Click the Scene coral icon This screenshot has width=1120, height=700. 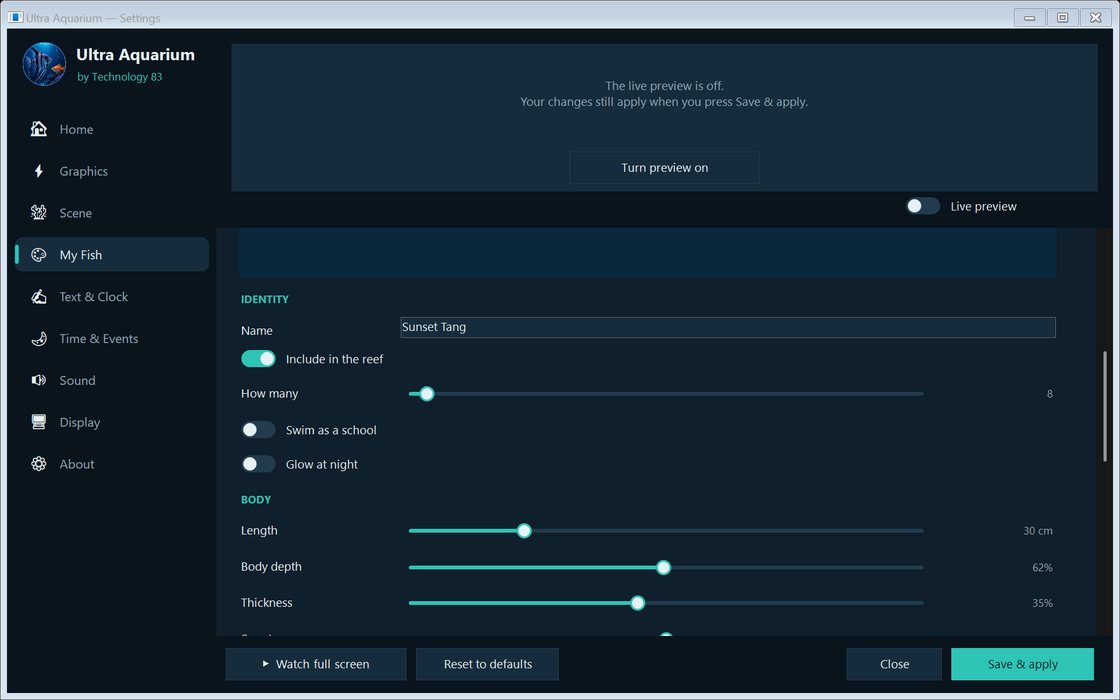(x=39, y=213)
